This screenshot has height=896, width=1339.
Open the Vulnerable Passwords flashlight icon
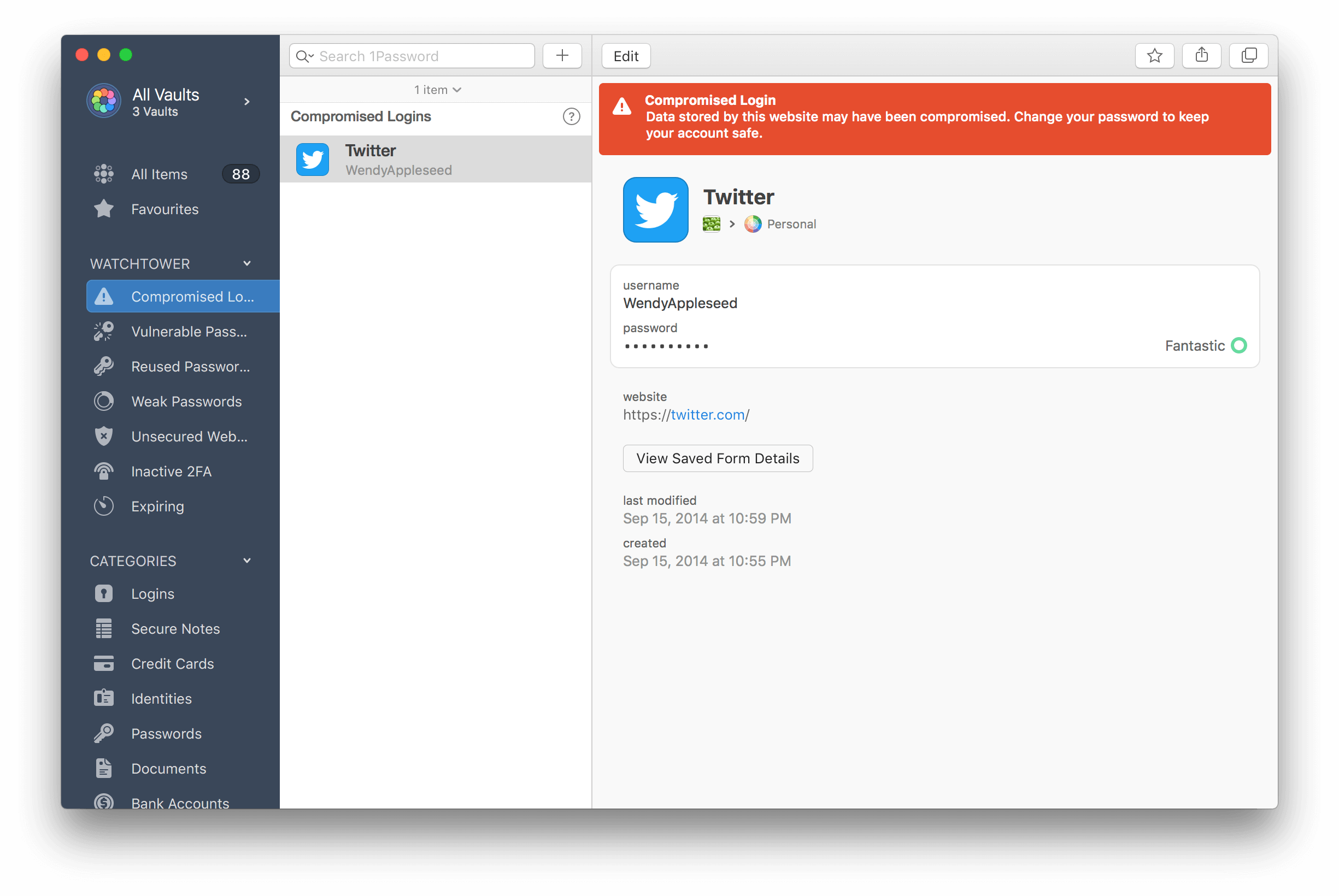coord(103,332)
